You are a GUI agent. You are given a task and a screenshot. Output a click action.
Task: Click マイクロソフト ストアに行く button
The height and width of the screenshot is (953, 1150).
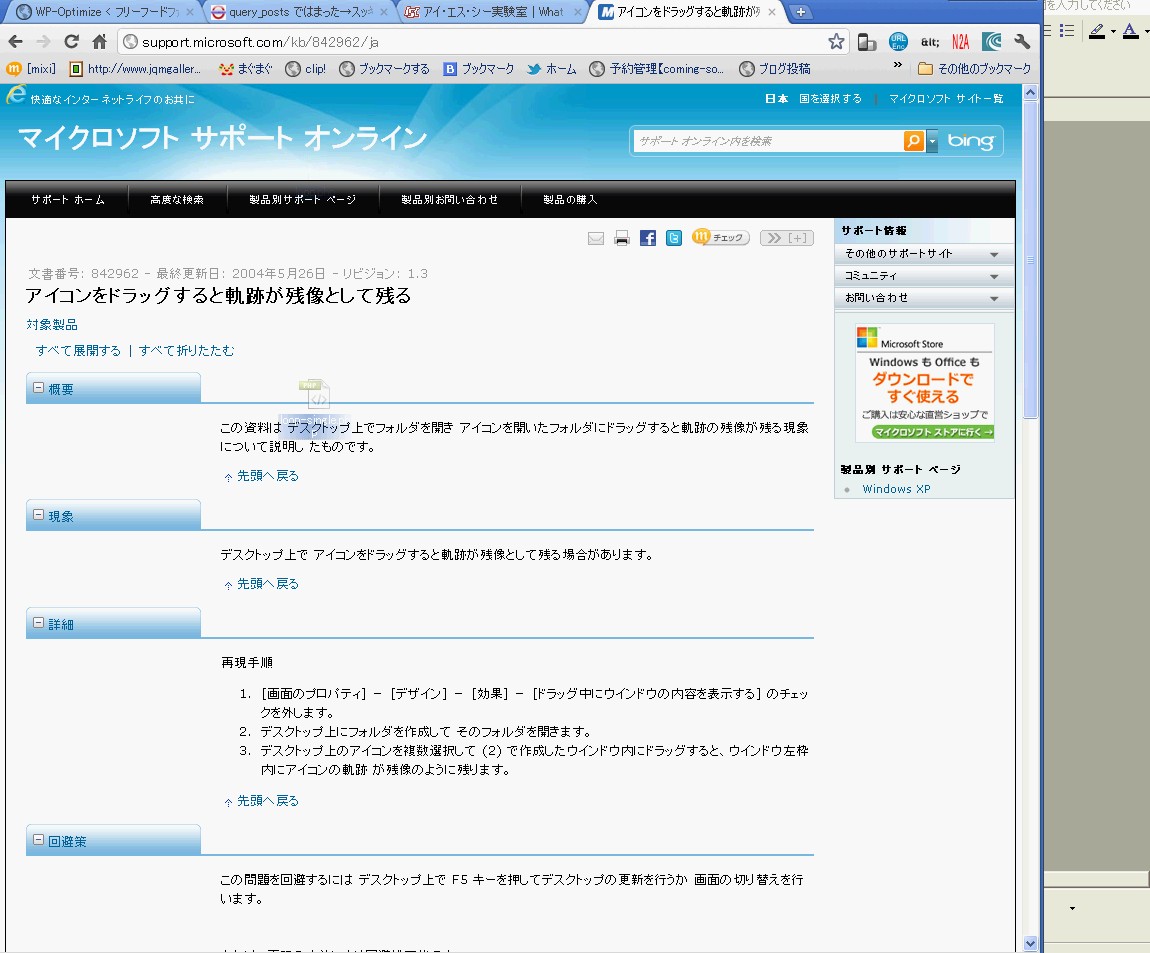pyautogui.click(x=932, y=432)
